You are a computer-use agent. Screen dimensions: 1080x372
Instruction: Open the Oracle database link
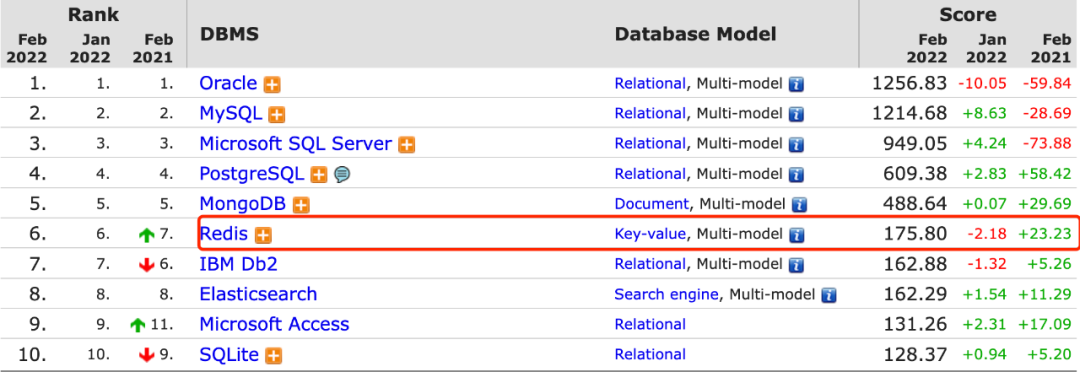[228, 84]
